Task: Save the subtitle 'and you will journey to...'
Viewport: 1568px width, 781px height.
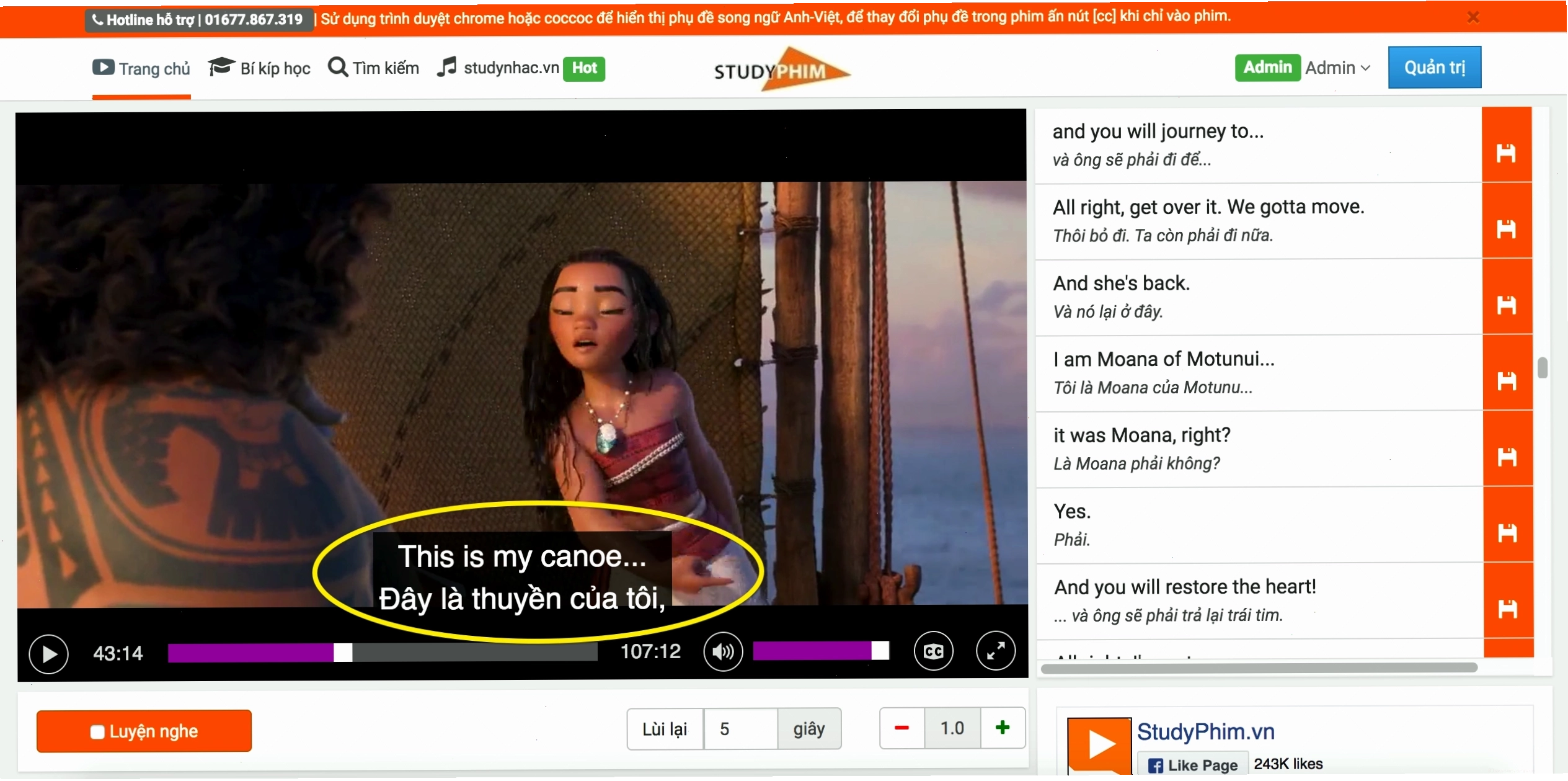Action: [1506, 153]
